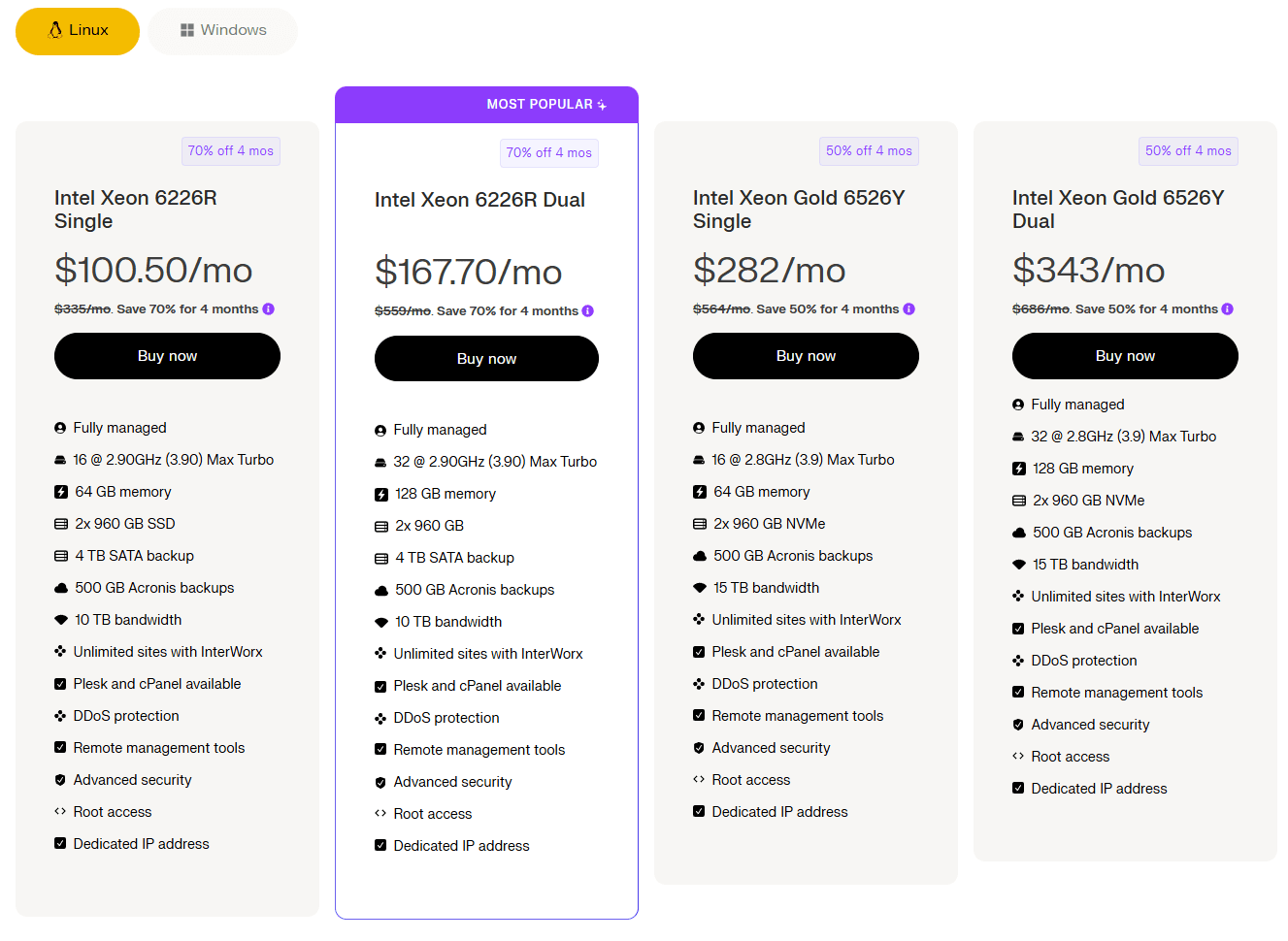This screenshot has width=1288, height=941.
Task: Click the Windows logo icon
Action: [187, 30]
